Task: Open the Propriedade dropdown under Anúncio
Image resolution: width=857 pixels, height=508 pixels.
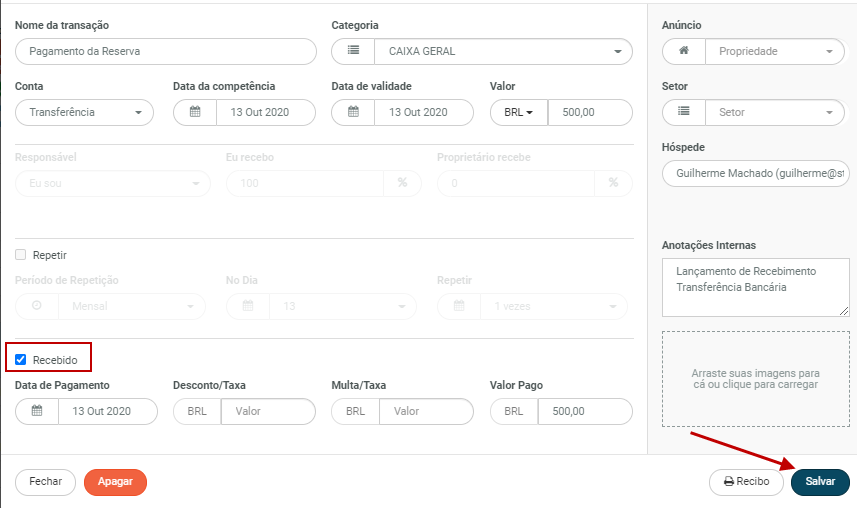Action: 775,51
